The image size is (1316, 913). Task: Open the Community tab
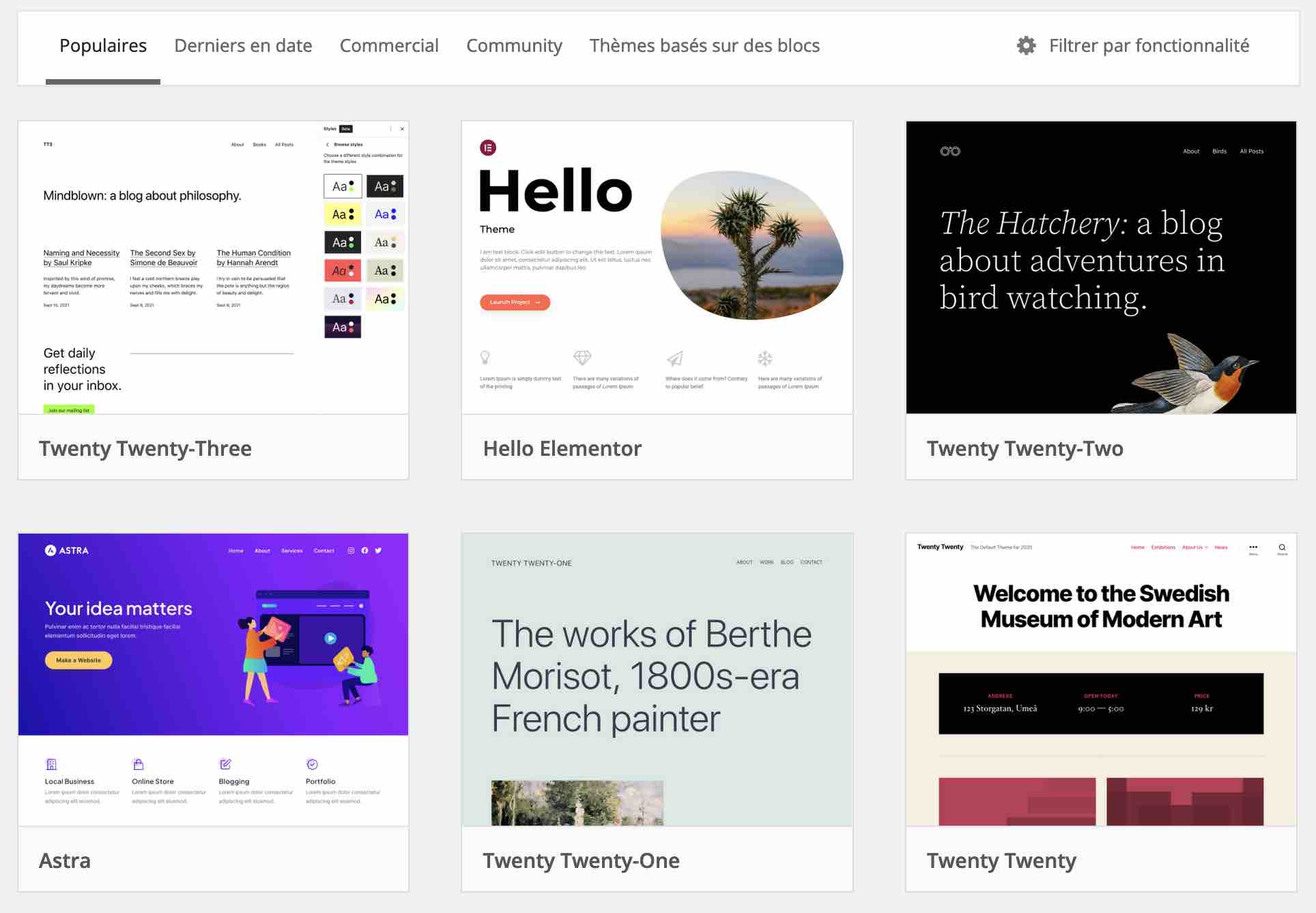(514, 46)
